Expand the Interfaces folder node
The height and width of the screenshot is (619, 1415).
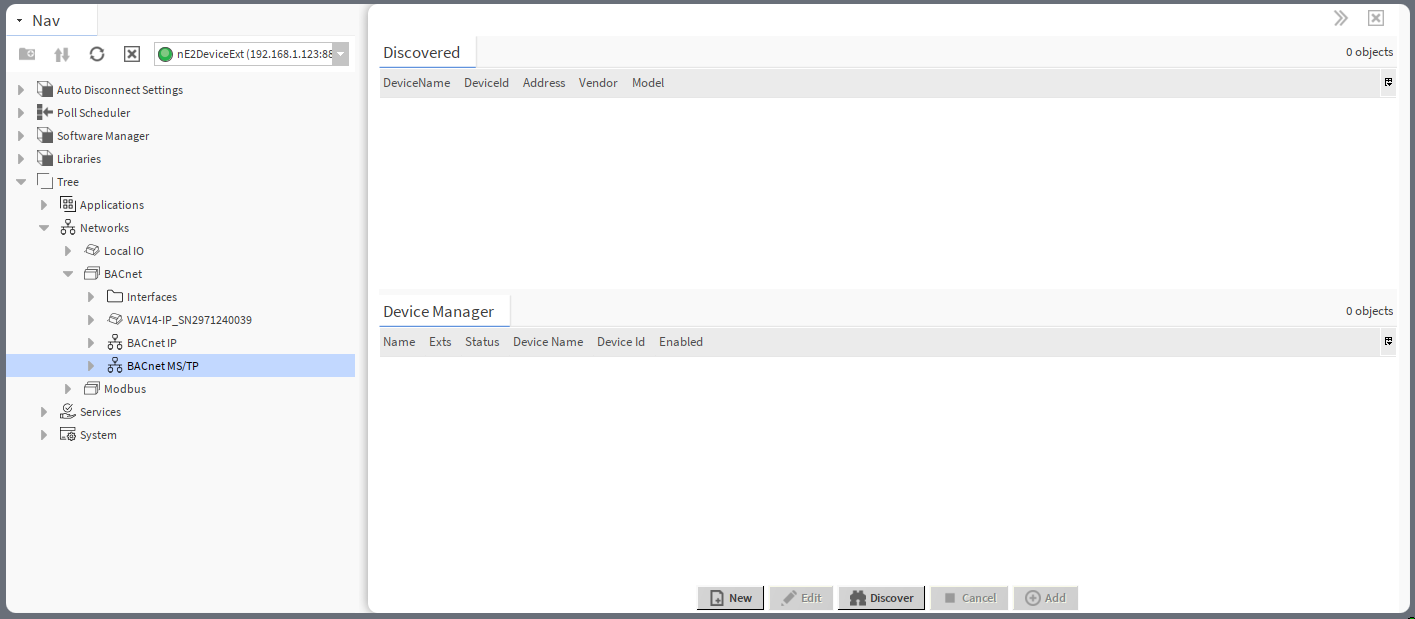click(91, 296)
